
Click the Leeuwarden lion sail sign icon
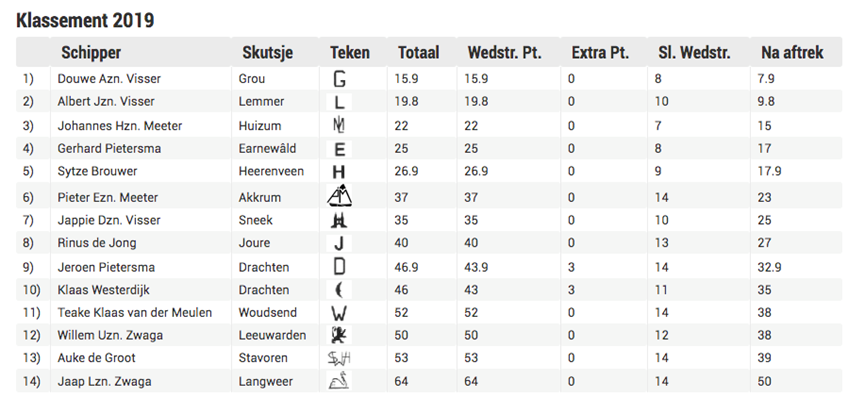[339, 335]
